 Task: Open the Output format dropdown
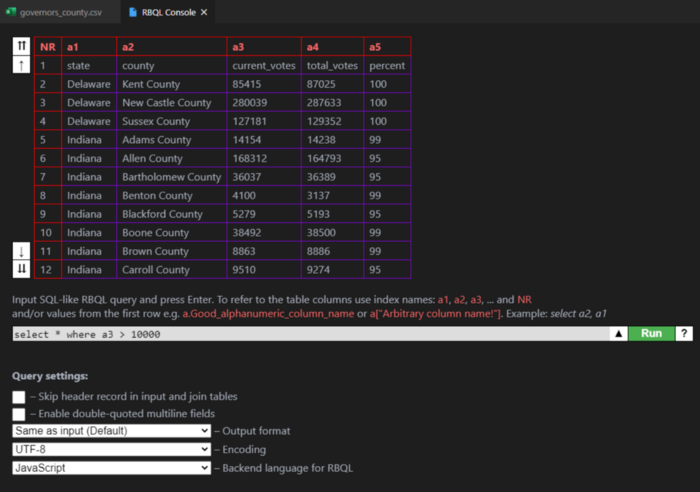[111, 431]
